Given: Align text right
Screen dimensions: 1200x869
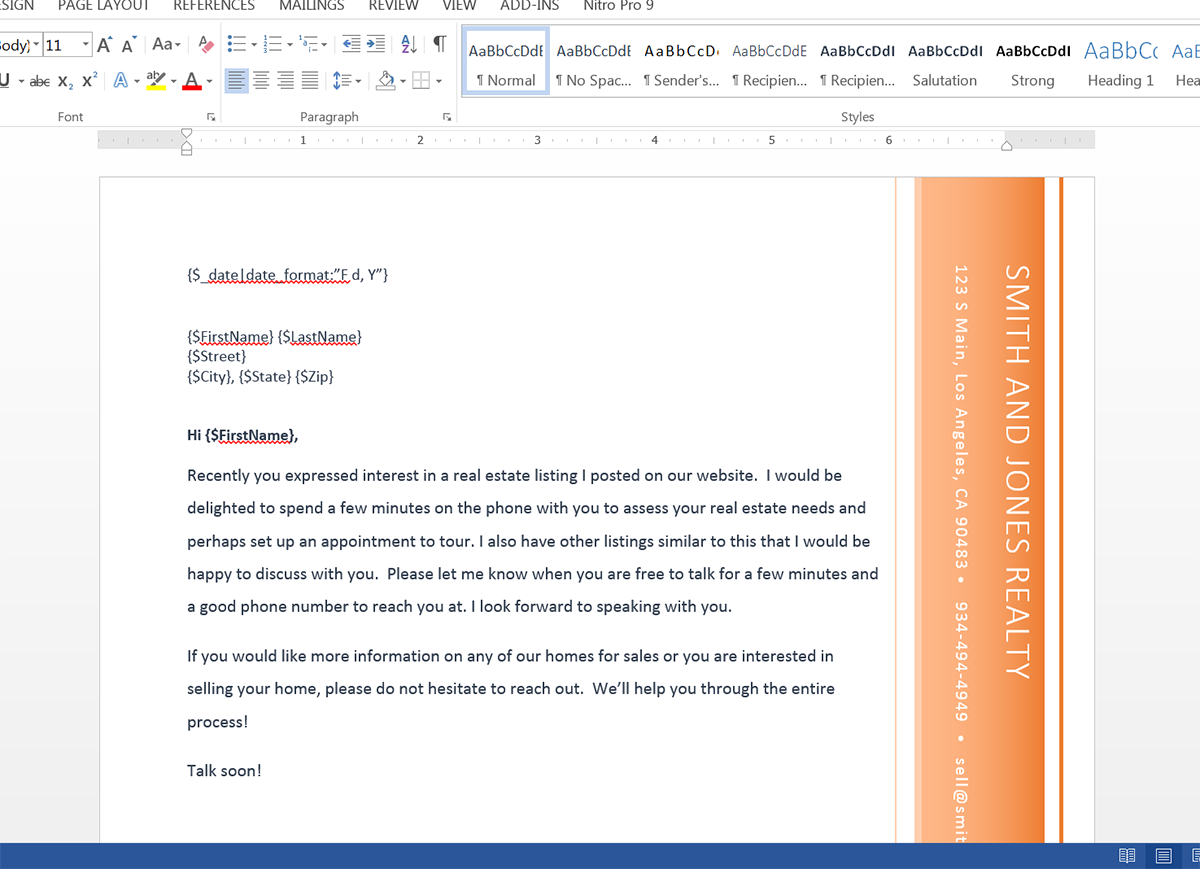Looking at the screenshot, I should (x=286, y=81).
